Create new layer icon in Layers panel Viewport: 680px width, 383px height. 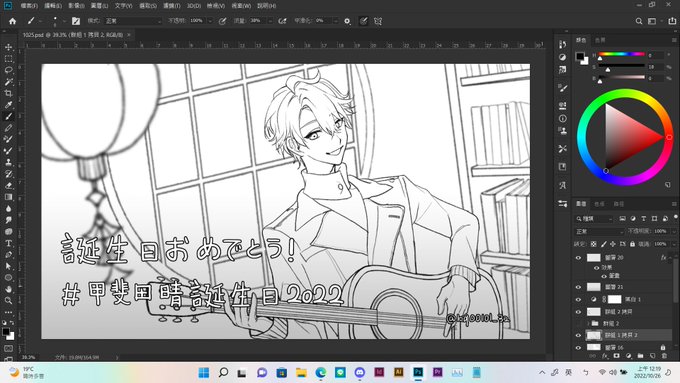tap(653, 356)
